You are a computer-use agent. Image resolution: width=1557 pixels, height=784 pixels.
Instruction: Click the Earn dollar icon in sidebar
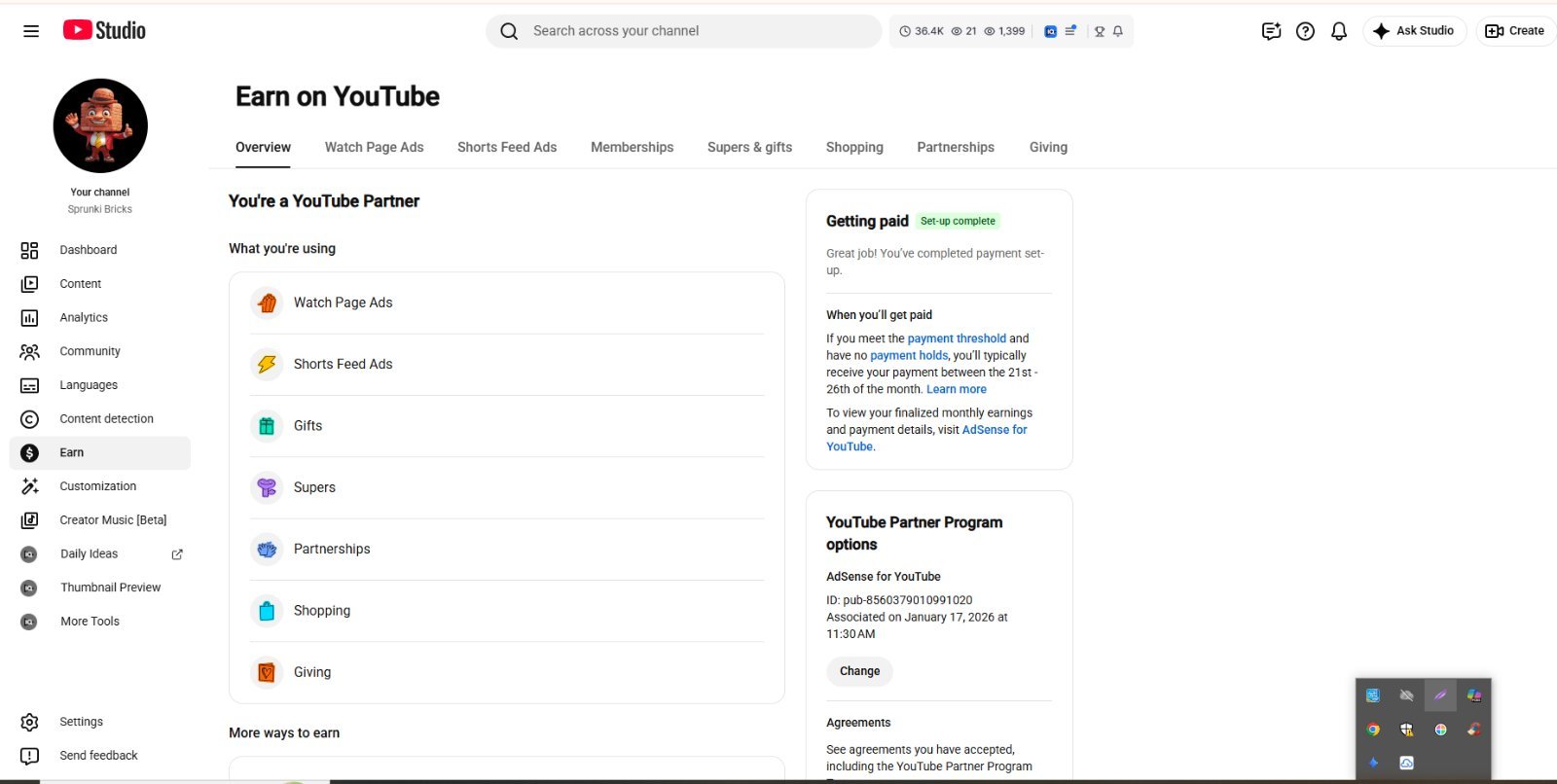[30, 452]
